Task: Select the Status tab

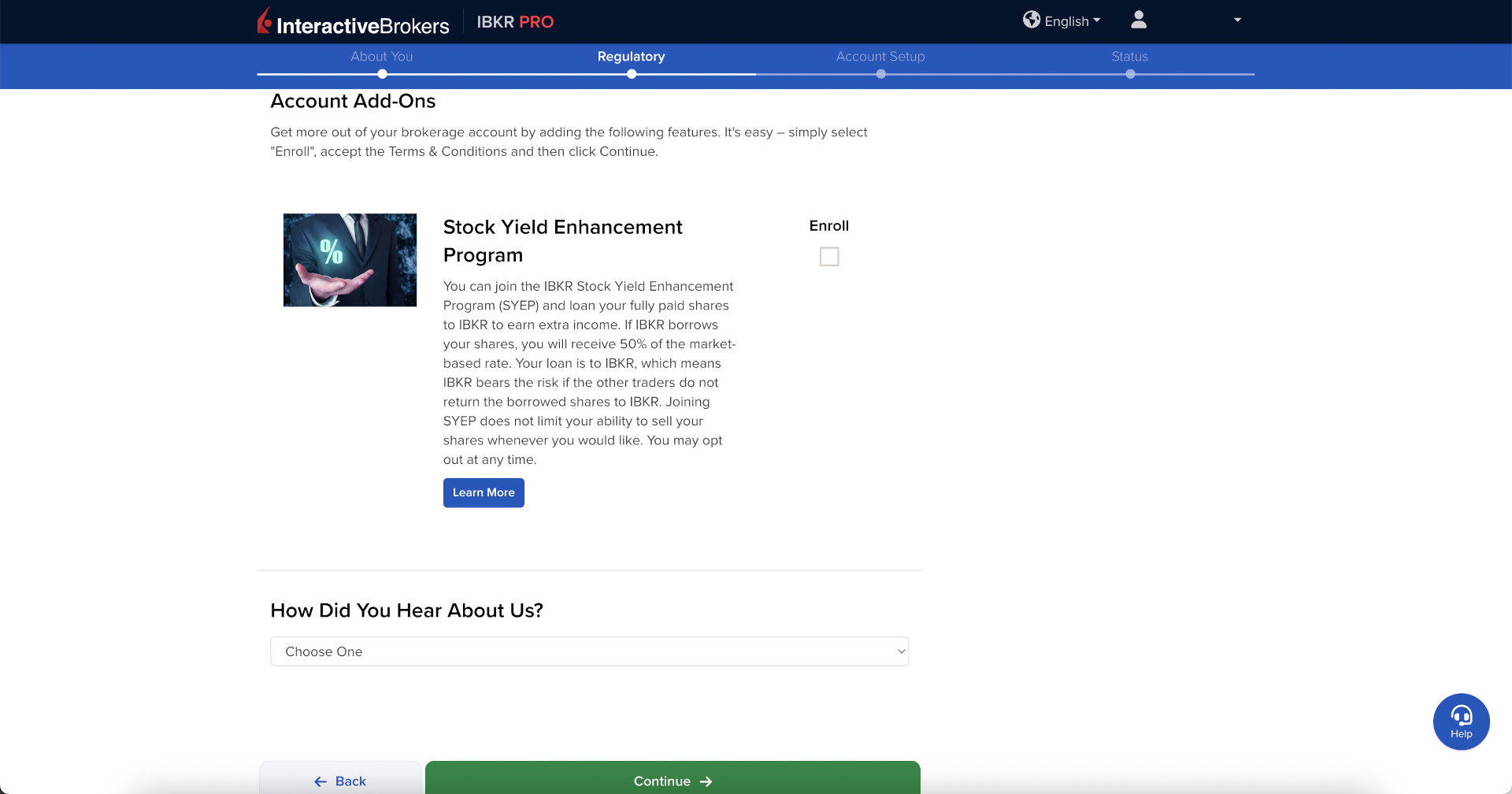Action: point(1129,57)
